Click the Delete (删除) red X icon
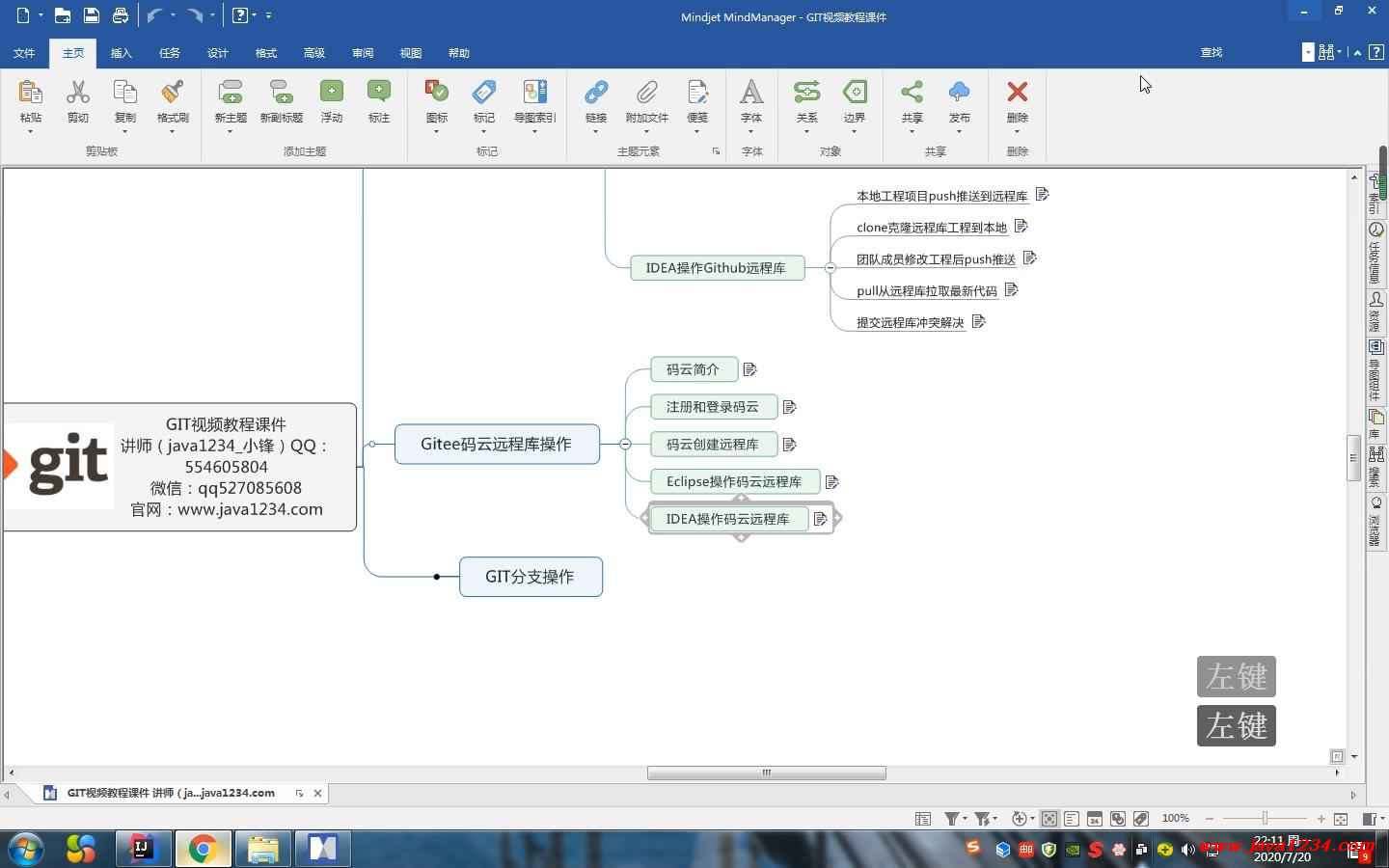1389x868 pixels. coord(1017,93)
